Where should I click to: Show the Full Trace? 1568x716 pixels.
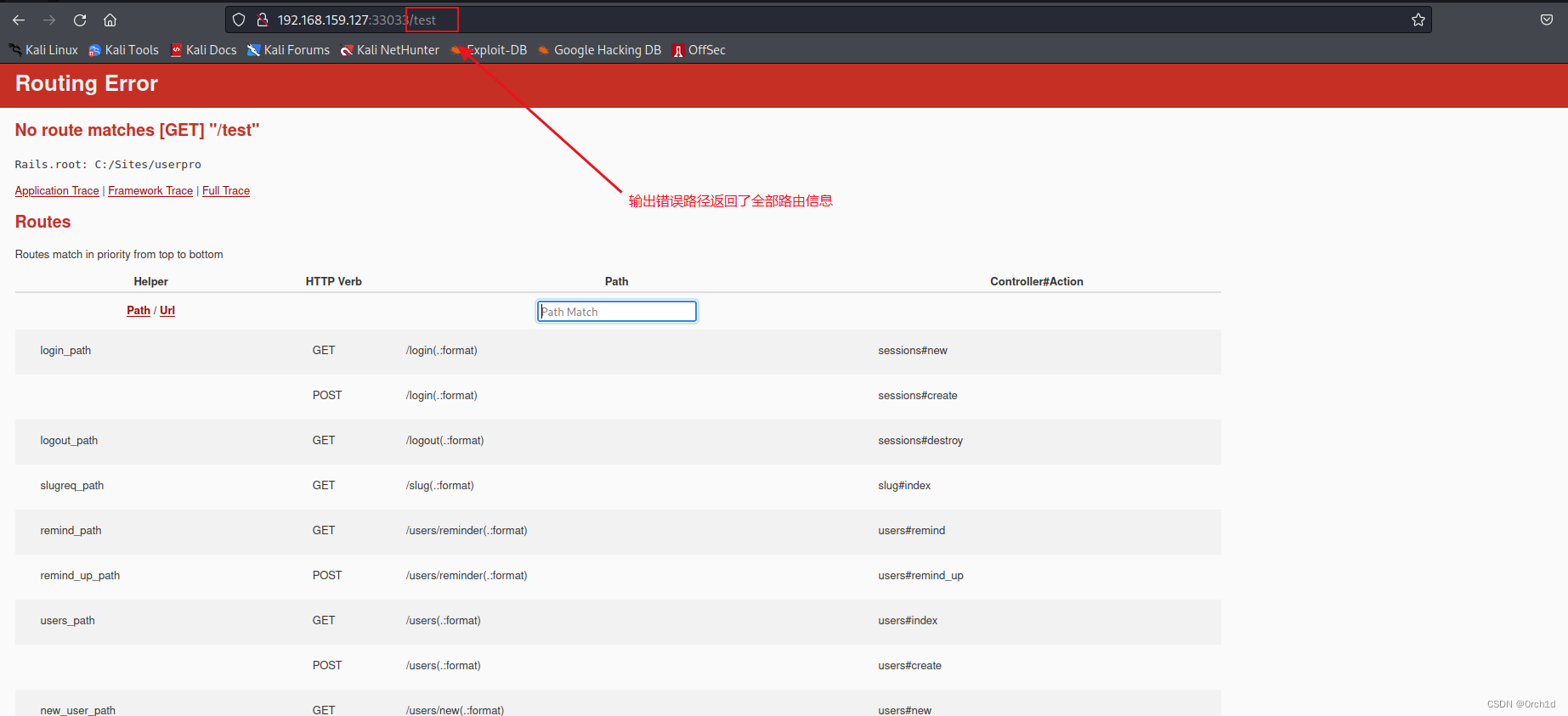tap(226, 191)
